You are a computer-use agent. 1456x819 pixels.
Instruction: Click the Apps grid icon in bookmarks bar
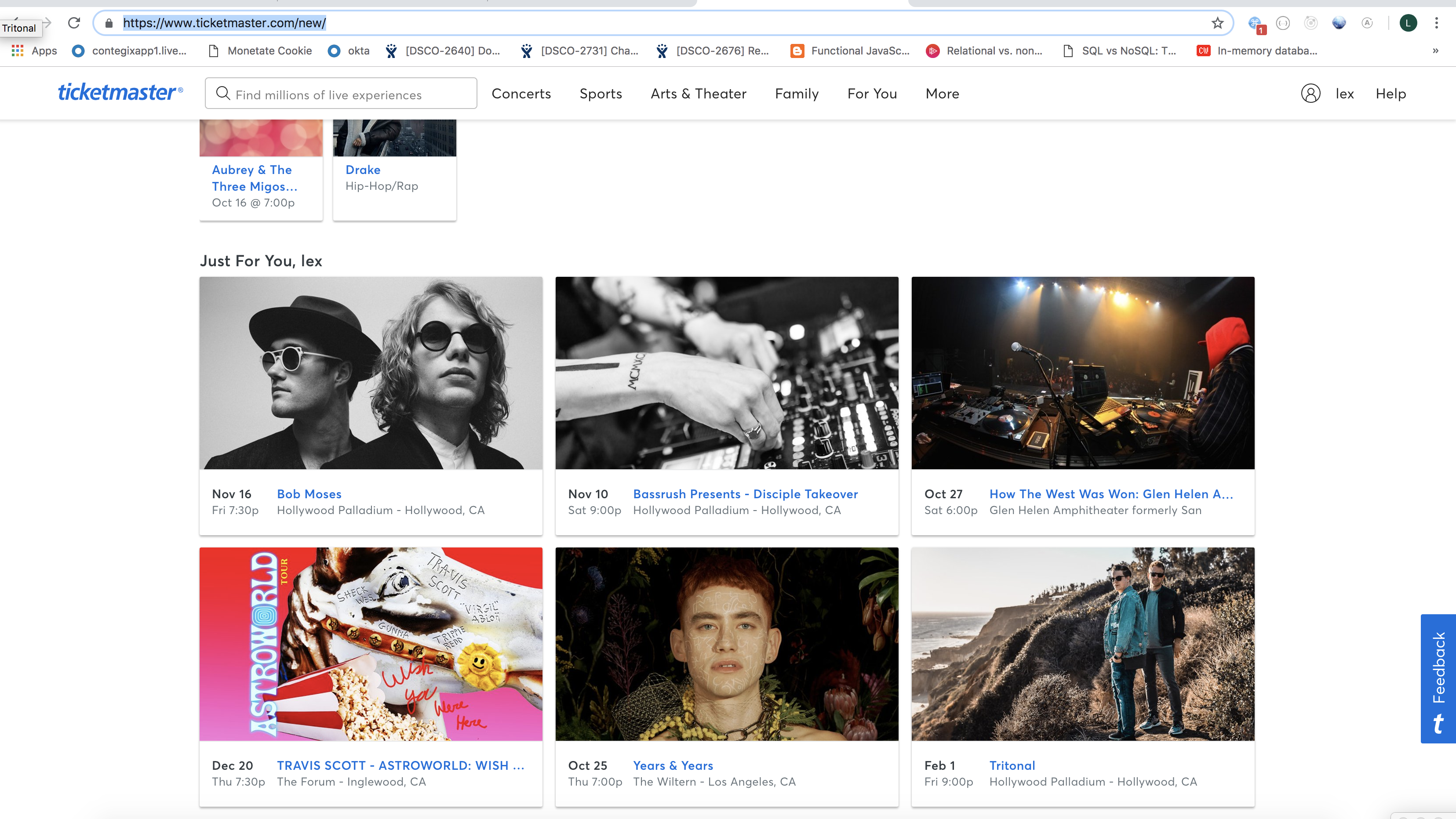click(18, 51)
